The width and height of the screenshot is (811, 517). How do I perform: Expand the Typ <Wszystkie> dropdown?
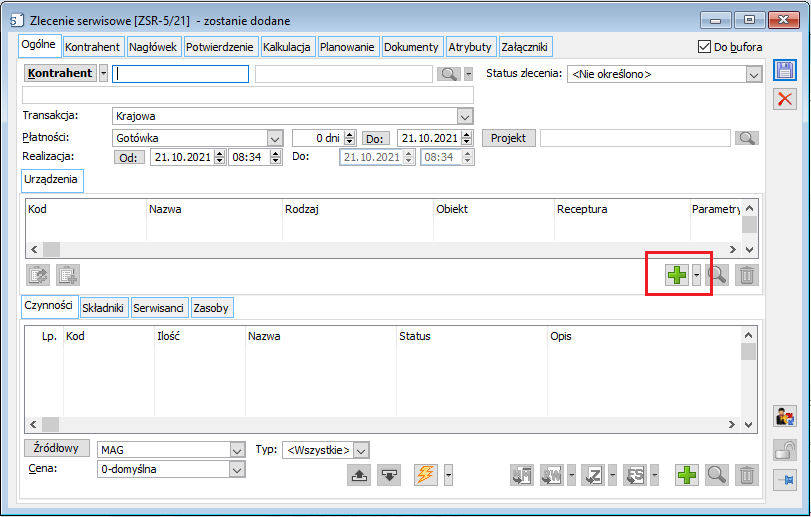coord(362,450)
